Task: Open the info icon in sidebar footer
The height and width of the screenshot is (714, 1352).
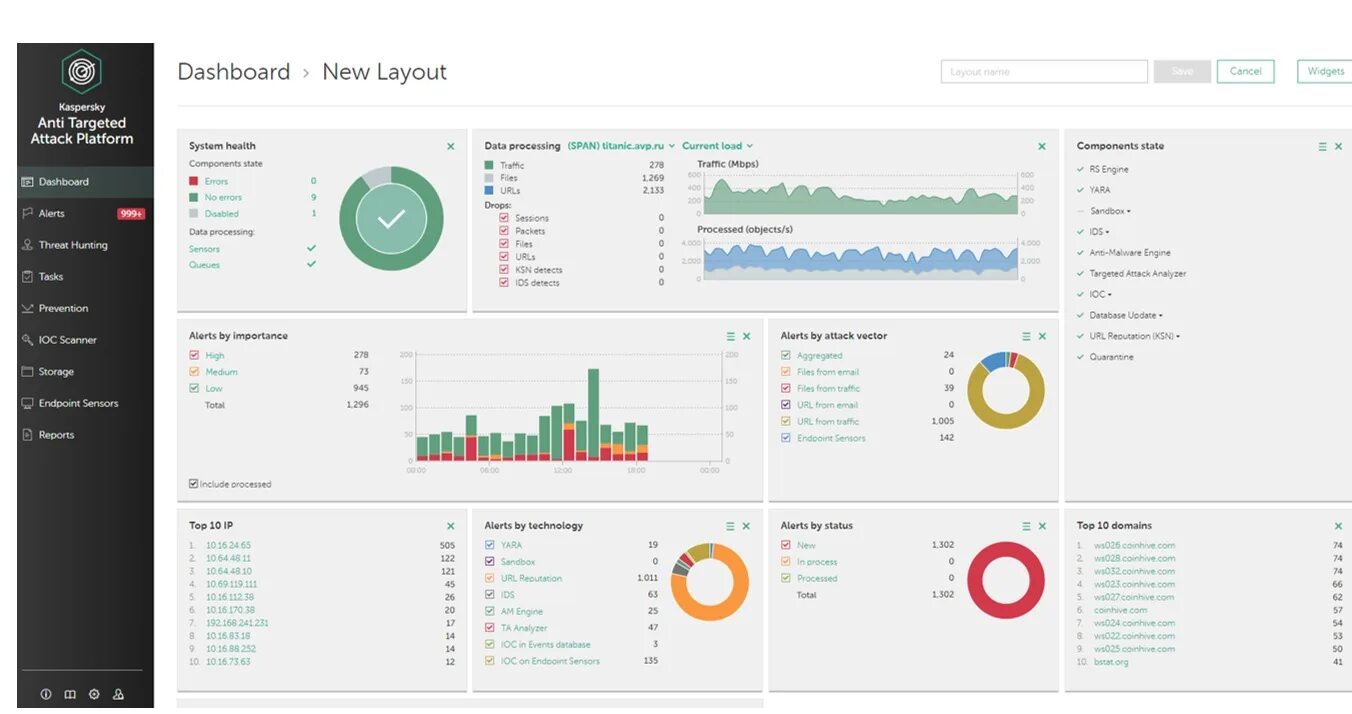Action: pyautogui.click(x=45, y=694)
